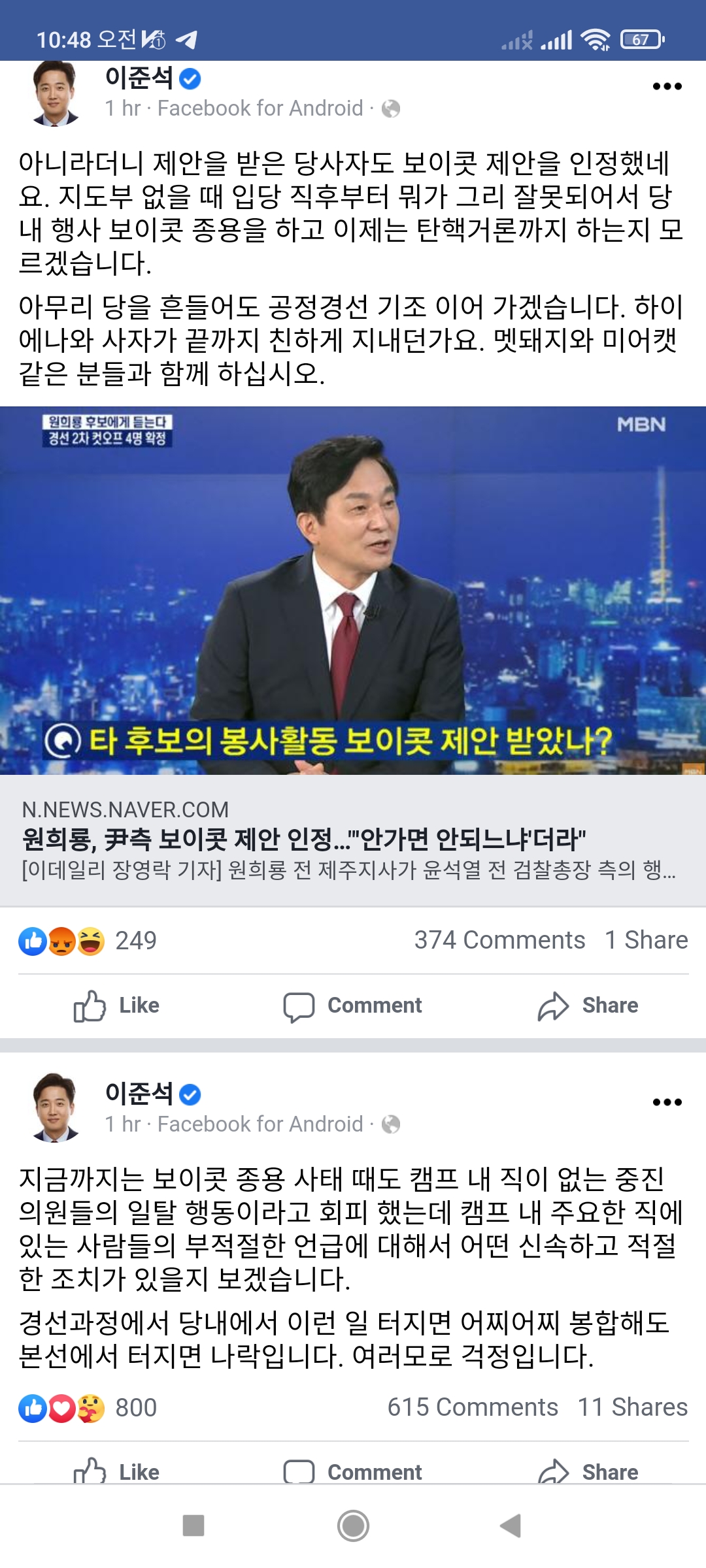
Task: Open the 615 Comments on the second post
Action: [473, 1407]
